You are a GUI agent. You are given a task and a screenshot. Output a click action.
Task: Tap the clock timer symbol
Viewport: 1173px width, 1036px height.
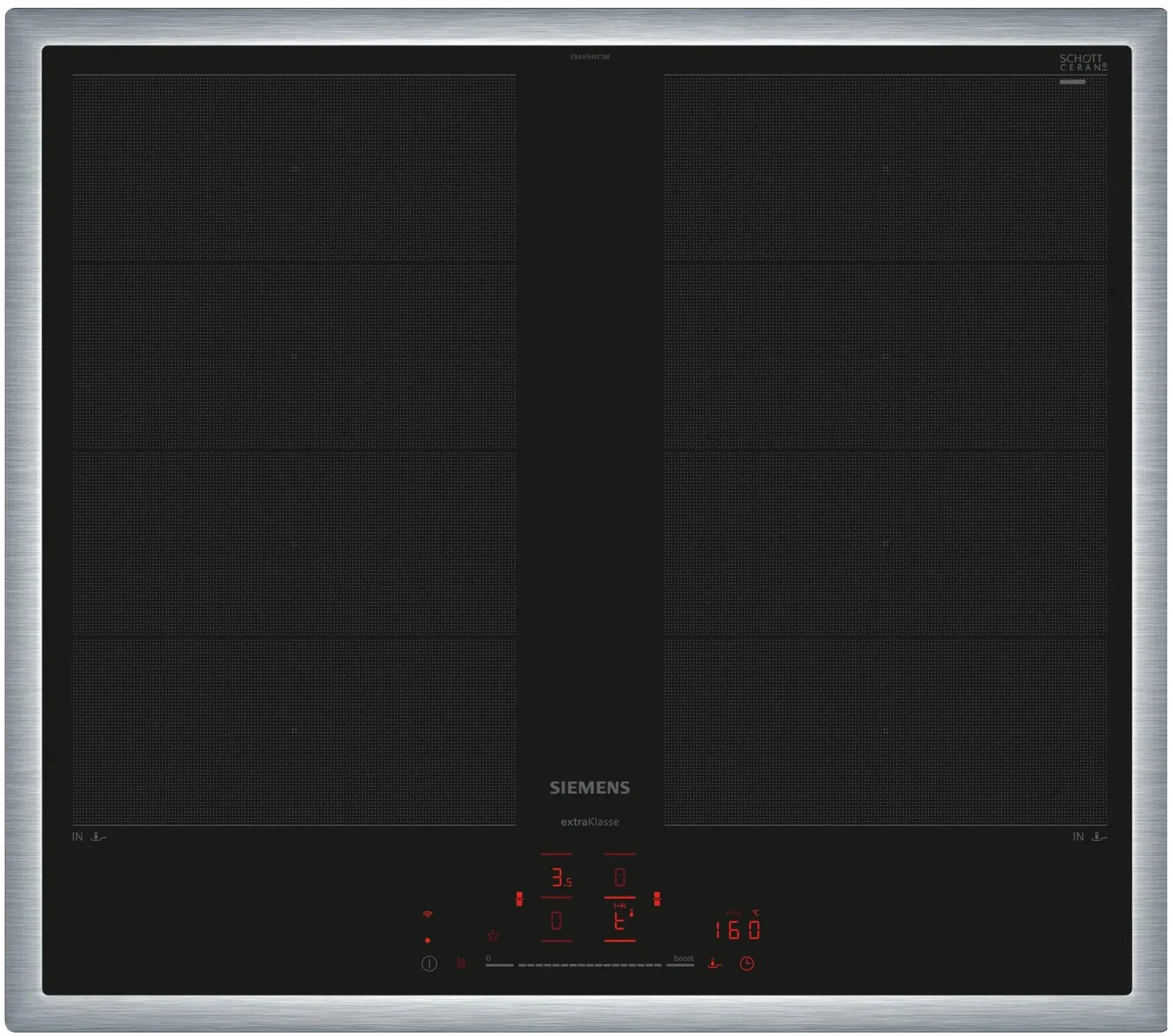747,963
